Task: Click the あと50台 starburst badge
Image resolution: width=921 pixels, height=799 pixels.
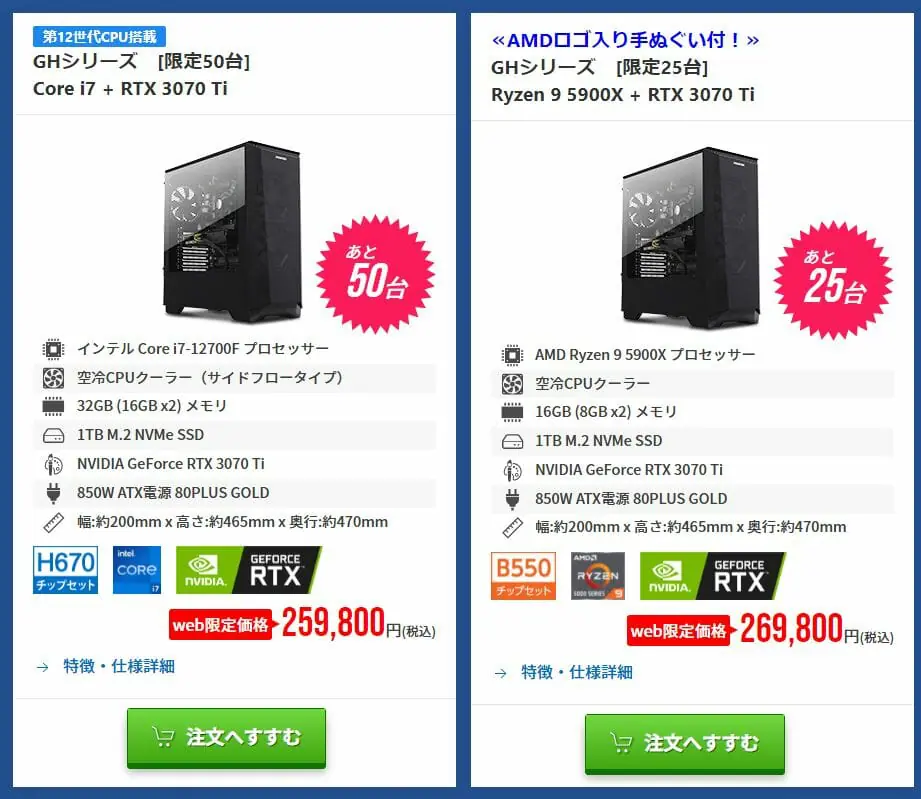Action: pos(376,274)
